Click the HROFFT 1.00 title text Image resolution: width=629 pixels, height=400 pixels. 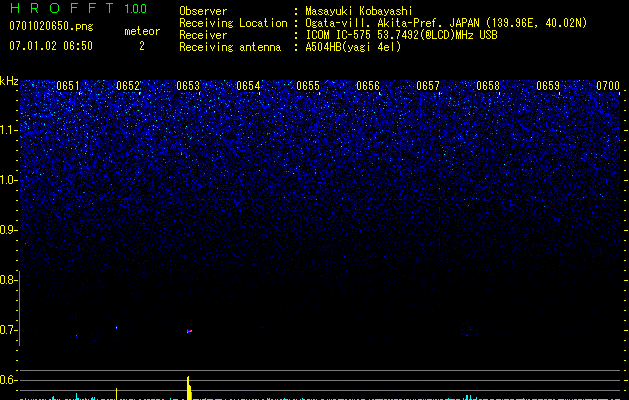pos(78,8)
